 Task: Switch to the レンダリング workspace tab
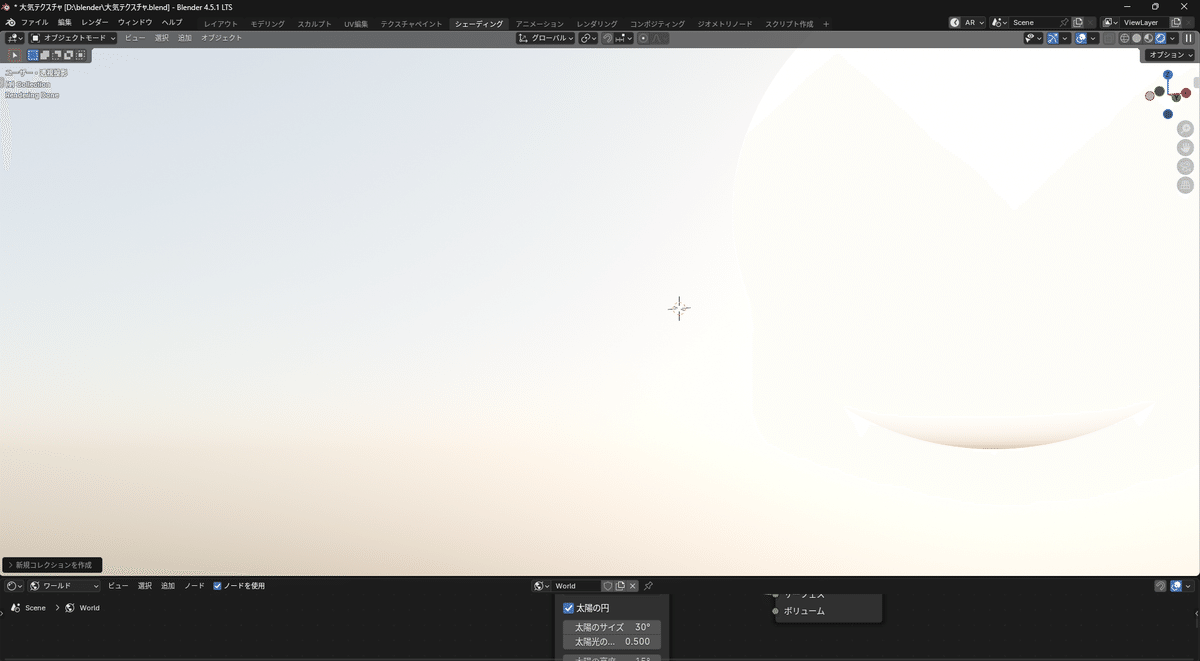pos(597,23)
